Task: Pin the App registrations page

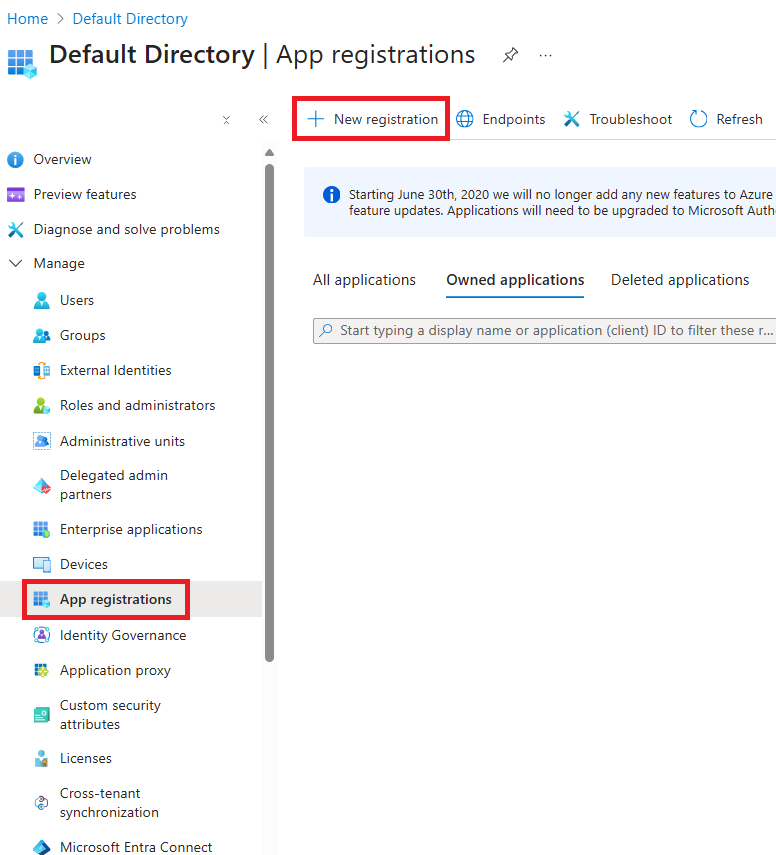Action: (510, 55)
